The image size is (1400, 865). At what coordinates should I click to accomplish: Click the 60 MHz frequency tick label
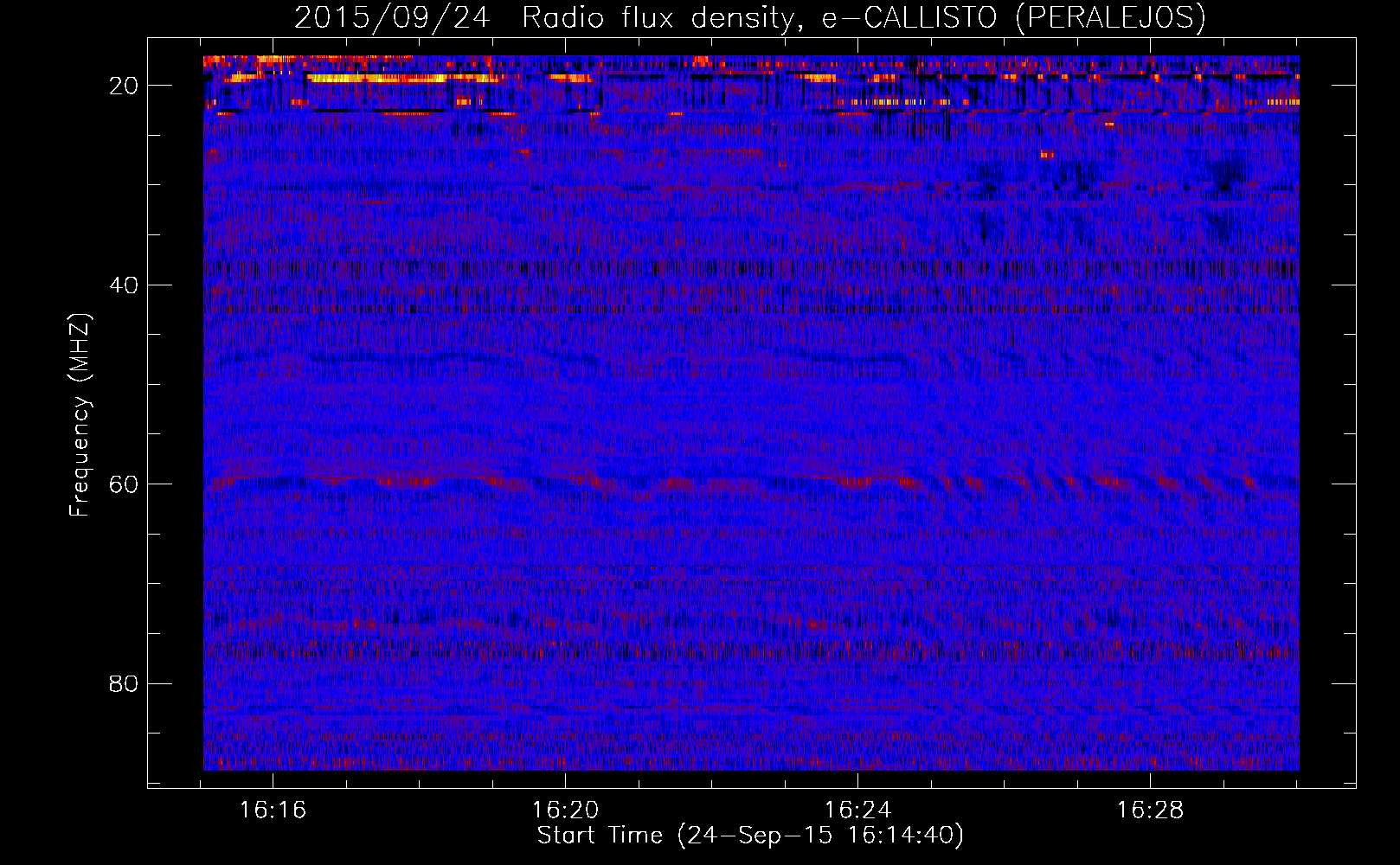click(x=125, y=484)
